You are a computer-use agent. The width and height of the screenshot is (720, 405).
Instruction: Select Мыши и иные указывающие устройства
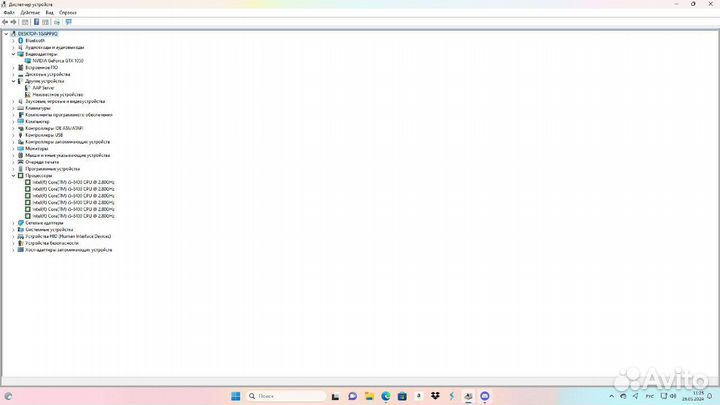(x=68, y=155)
